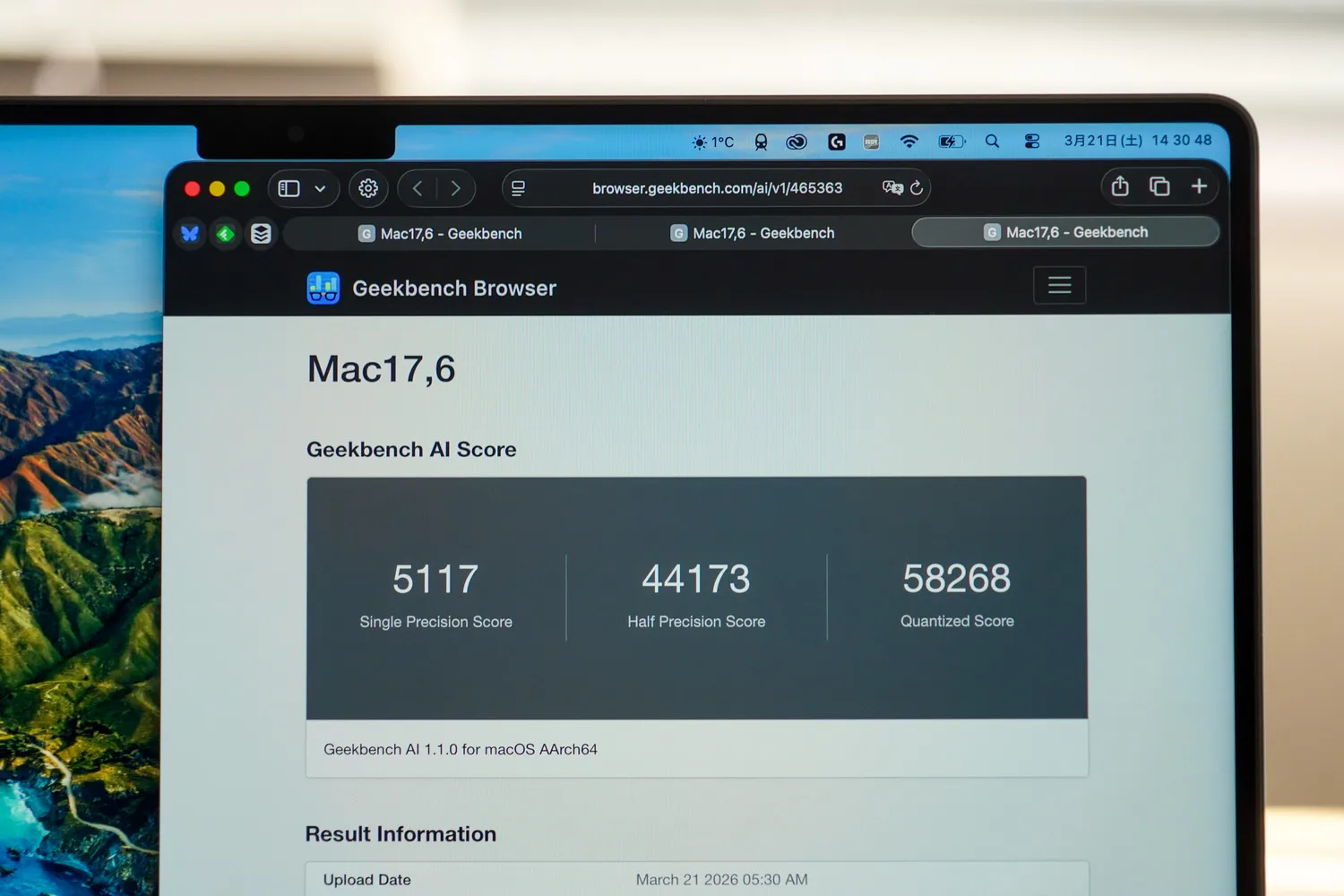The height and width of the screenshot is (896, 1344).
Task: Open Control Center from the menu bar
Action: pyautogui.click(x=1032, y=142)
